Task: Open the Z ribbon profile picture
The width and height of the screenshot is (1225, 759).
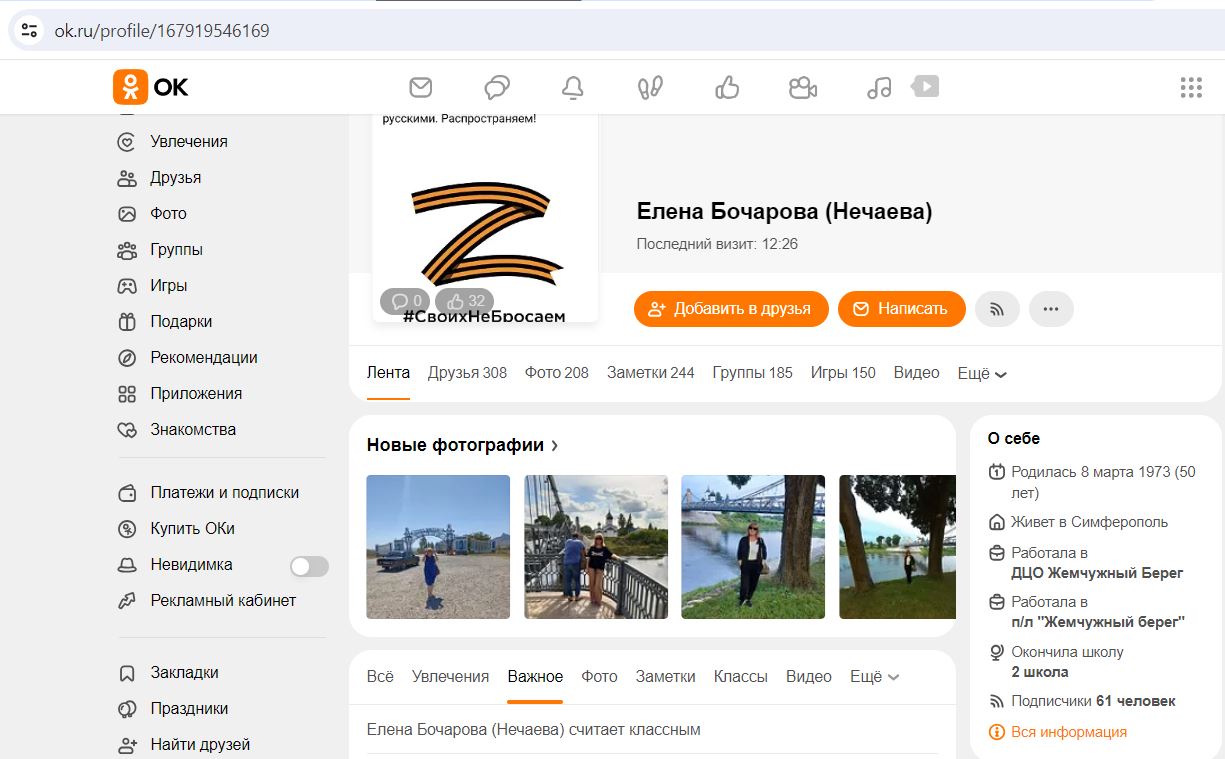Action: [x=485, y=218]
